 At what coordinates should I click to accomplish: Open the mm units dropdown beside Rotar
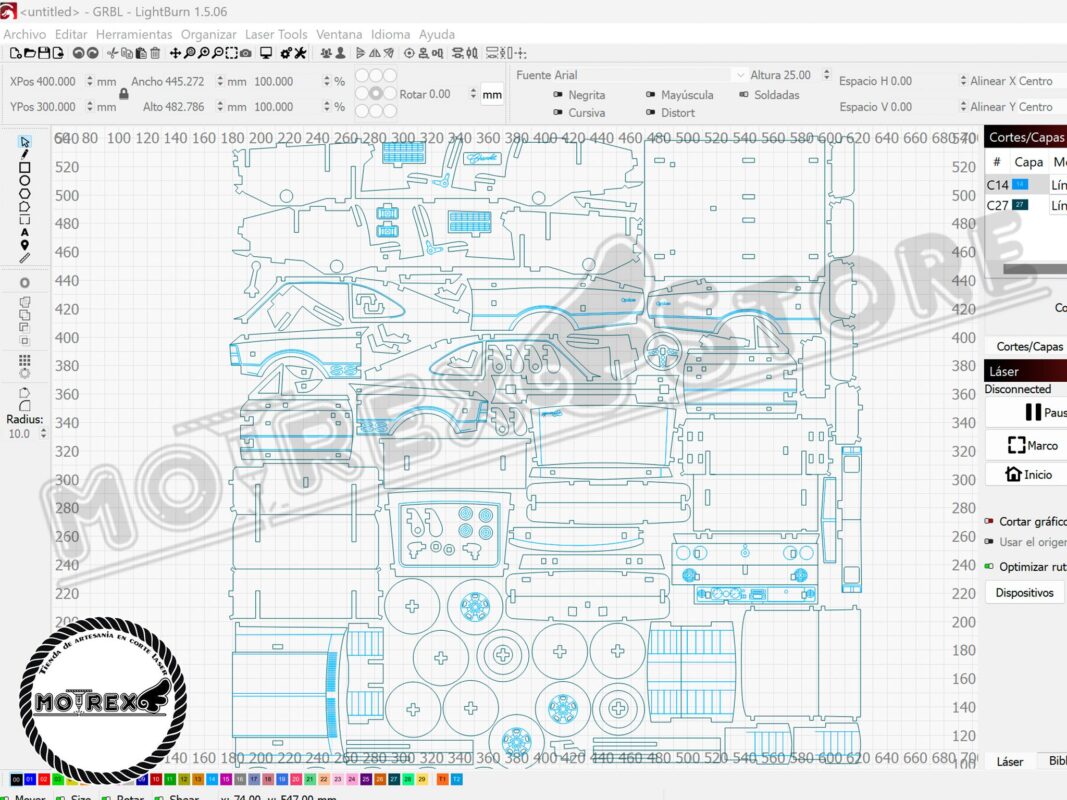[x=492, y=95]
